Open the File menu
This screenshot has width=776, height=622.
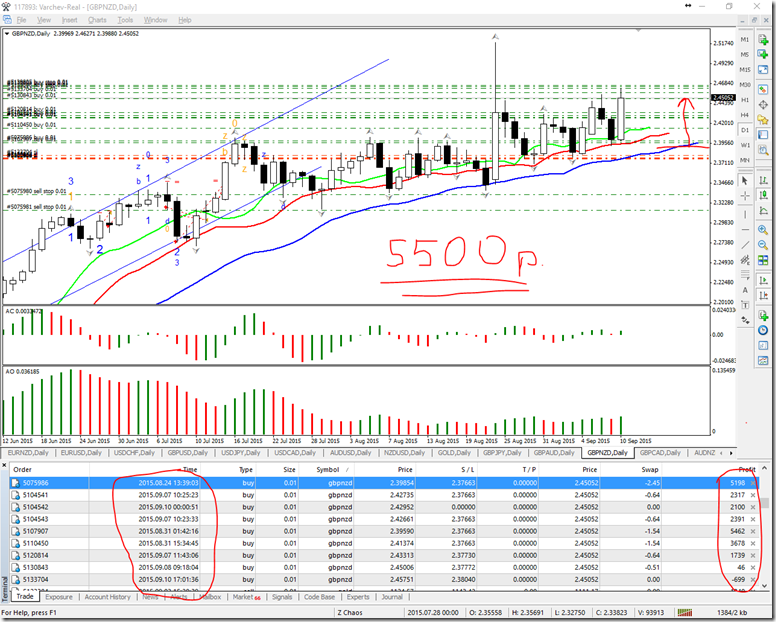[x=21, y=20]
